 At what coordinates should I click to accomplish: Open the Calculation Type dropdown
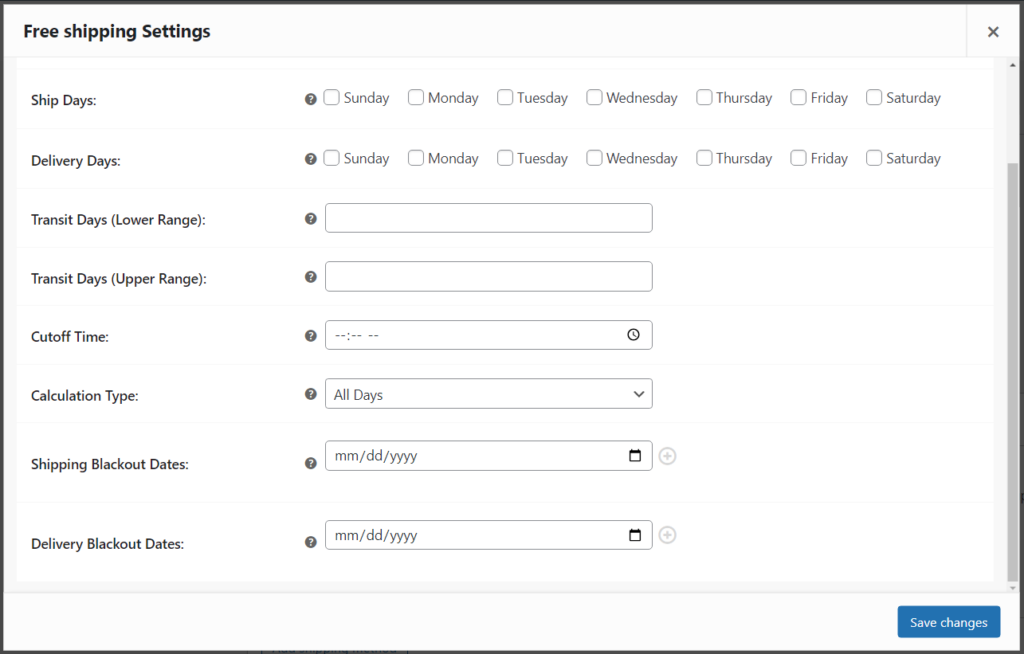pos(488,394)
